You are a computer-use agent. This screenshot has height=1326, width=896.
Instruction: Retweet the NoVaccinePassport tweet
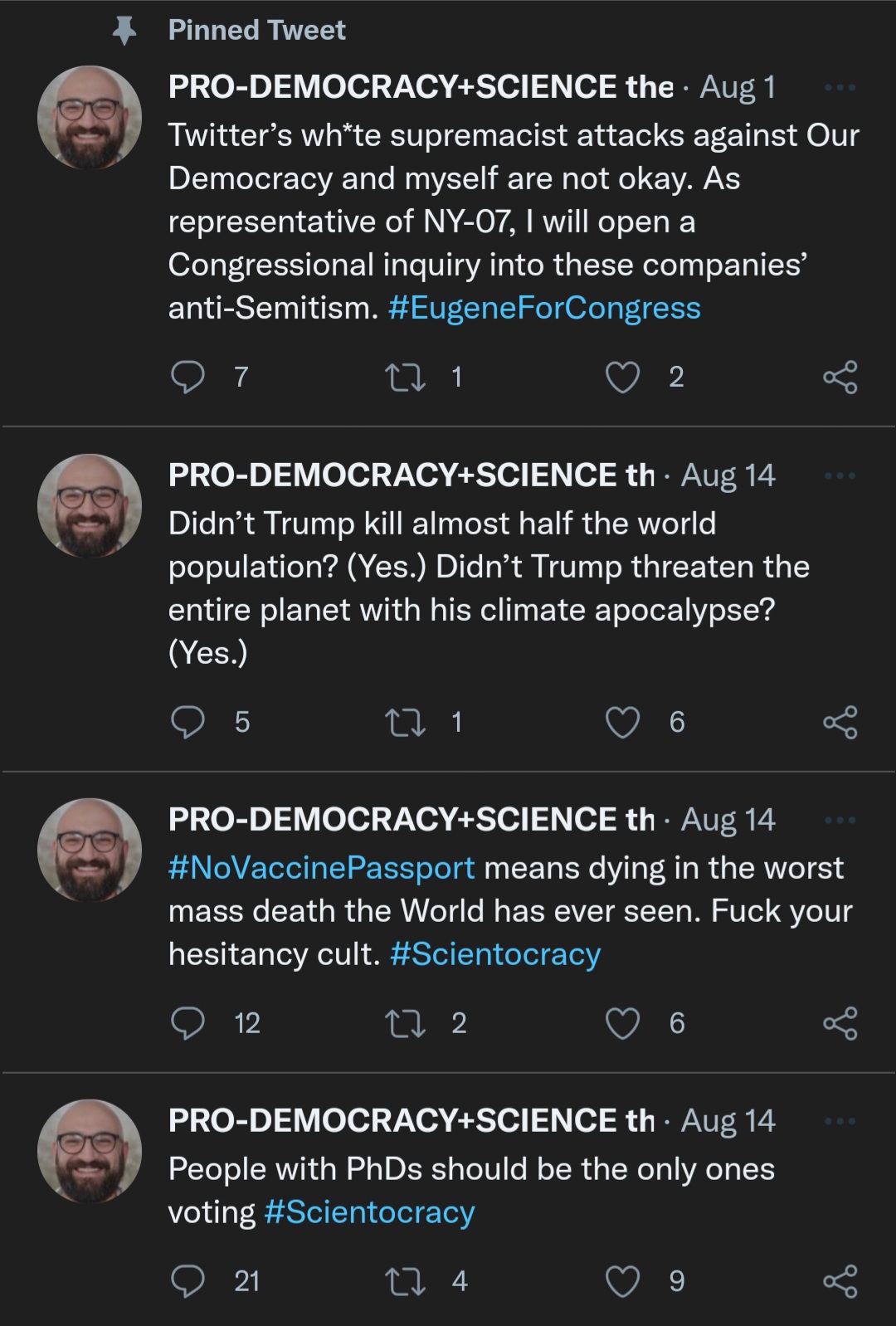(x=407, y=1023)
